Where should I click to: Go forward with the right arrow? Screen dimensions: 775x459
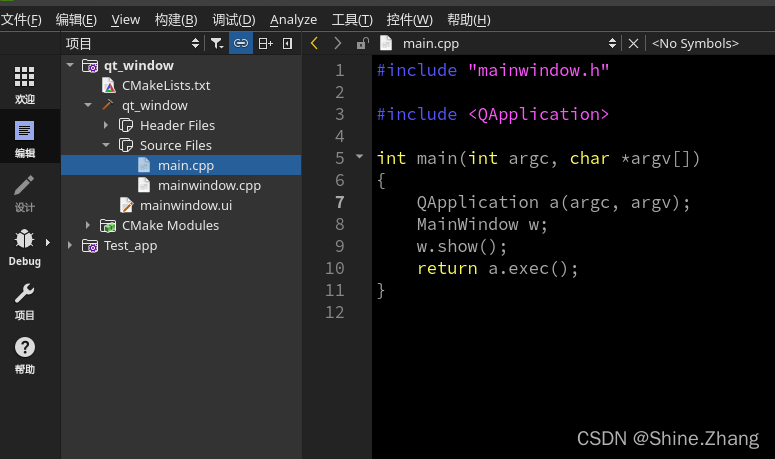pyautogui.click(x=338, y=43)
